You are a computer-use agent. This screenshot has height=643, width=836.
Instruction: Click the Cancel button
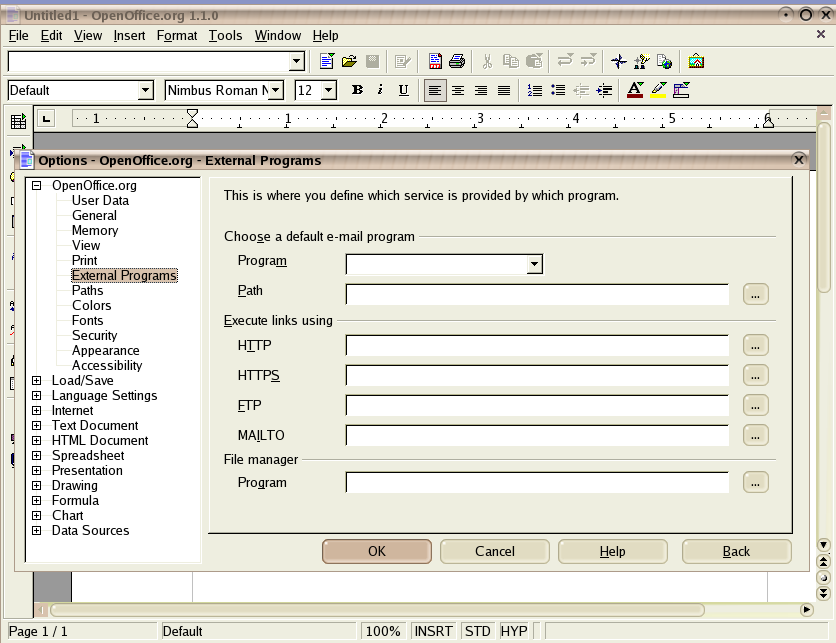tap(494, 552)
